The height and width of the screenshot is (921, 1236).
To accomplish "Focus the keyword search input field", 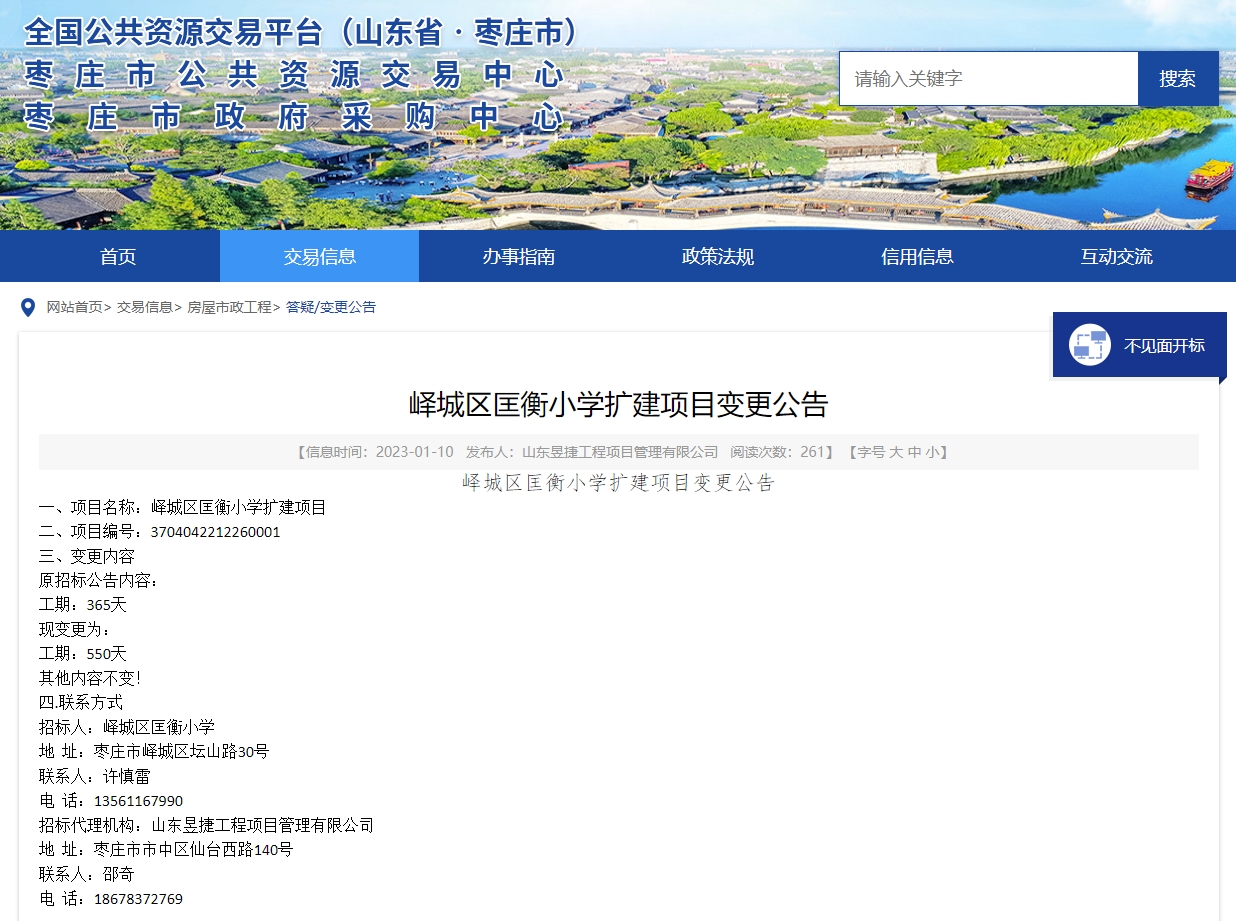I will (989, 79).
